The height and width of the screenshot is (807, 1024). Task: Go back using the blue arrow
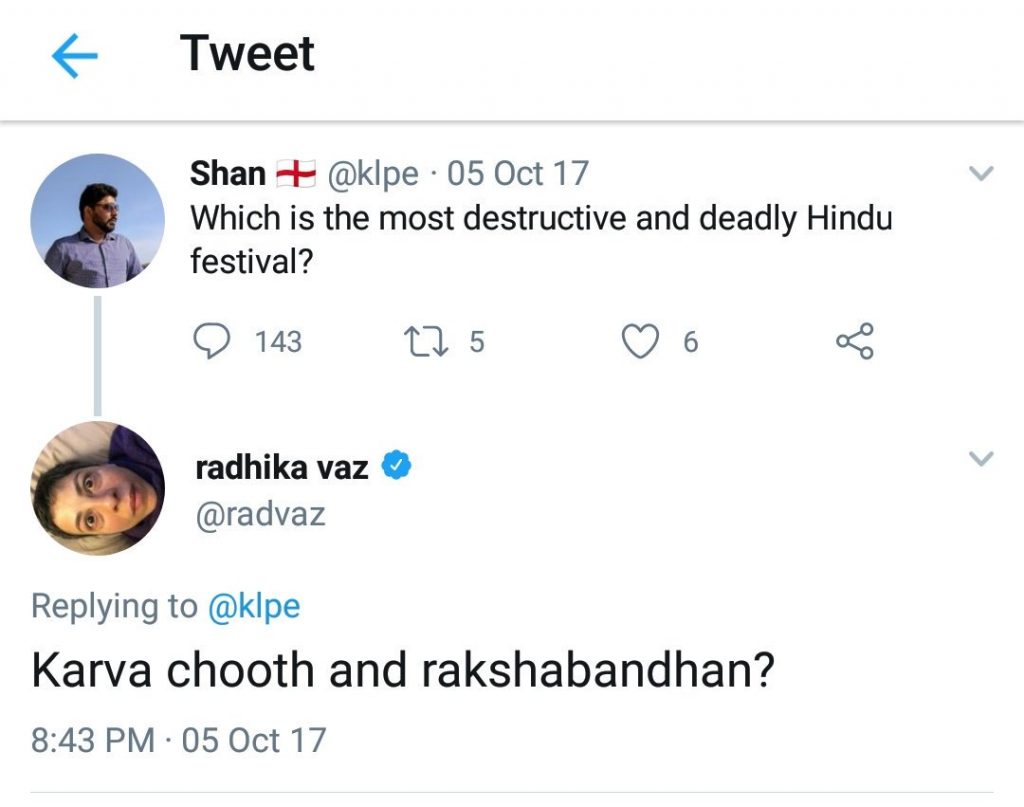[x=75, y=57]
